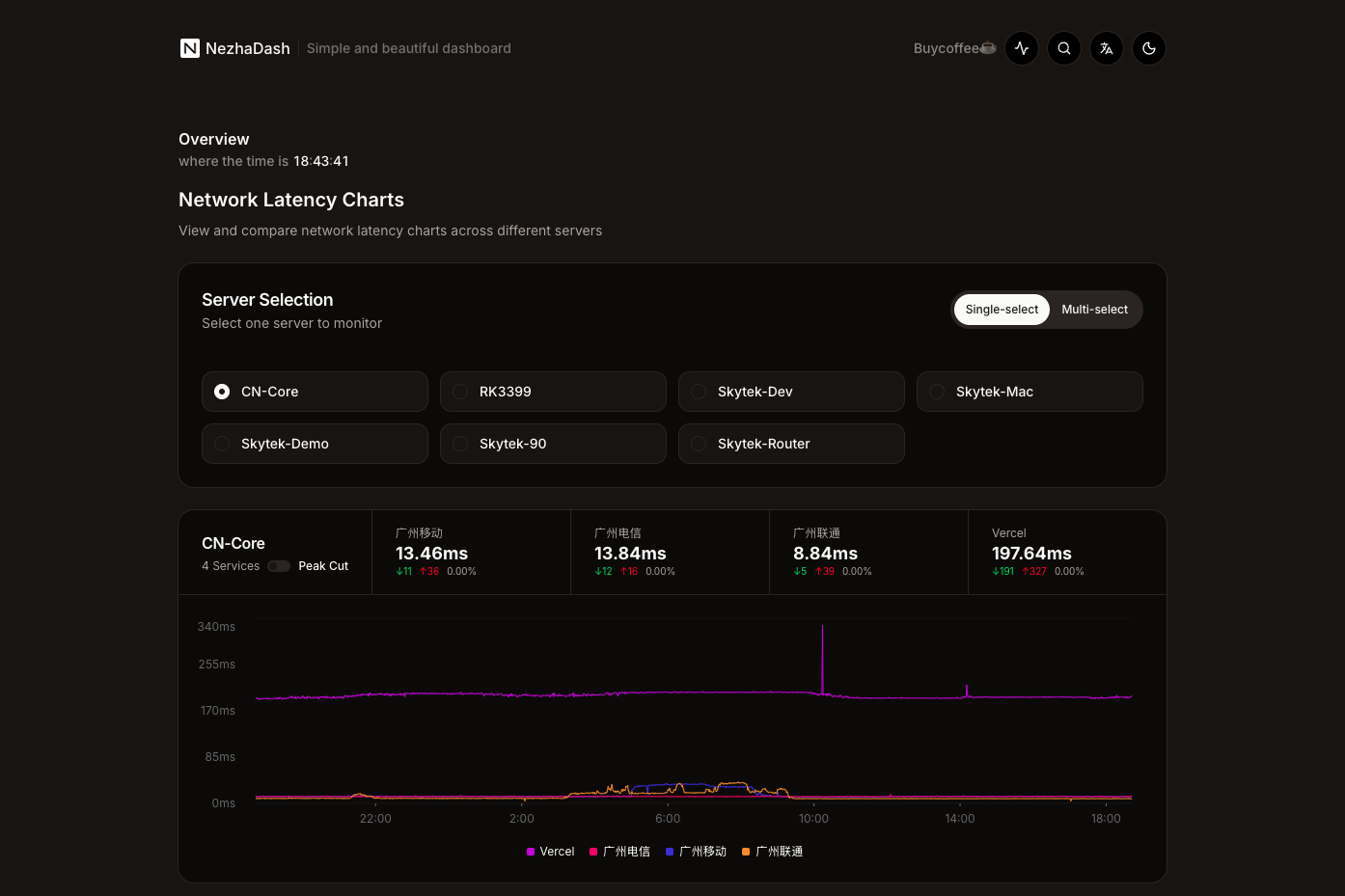Click the NezhaDash title text

tap(247, 48)
